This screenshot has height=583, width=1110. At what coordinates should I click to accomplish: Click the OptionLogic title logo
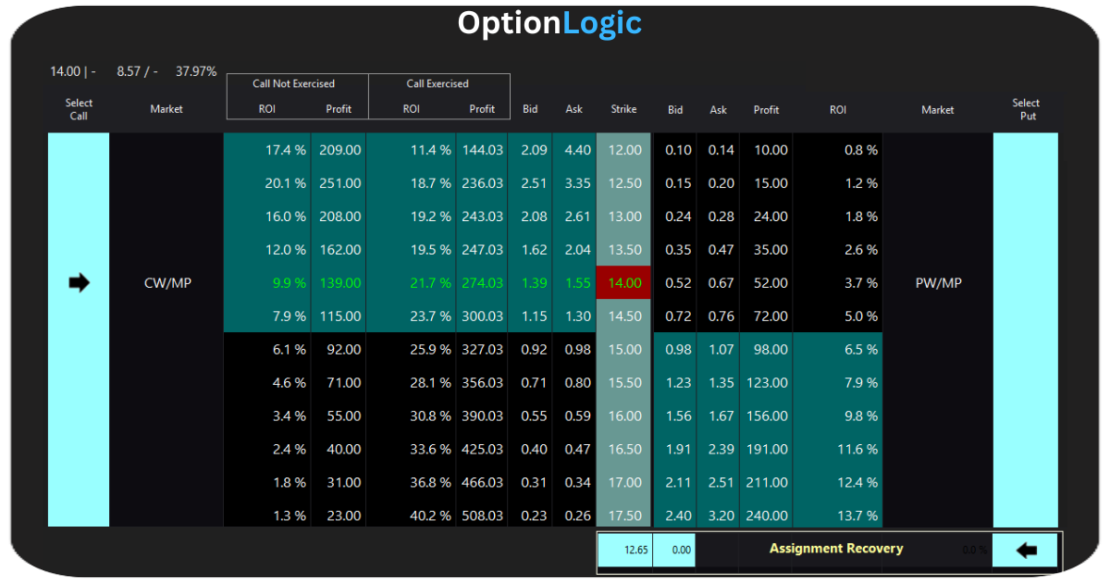click(549, 23)
